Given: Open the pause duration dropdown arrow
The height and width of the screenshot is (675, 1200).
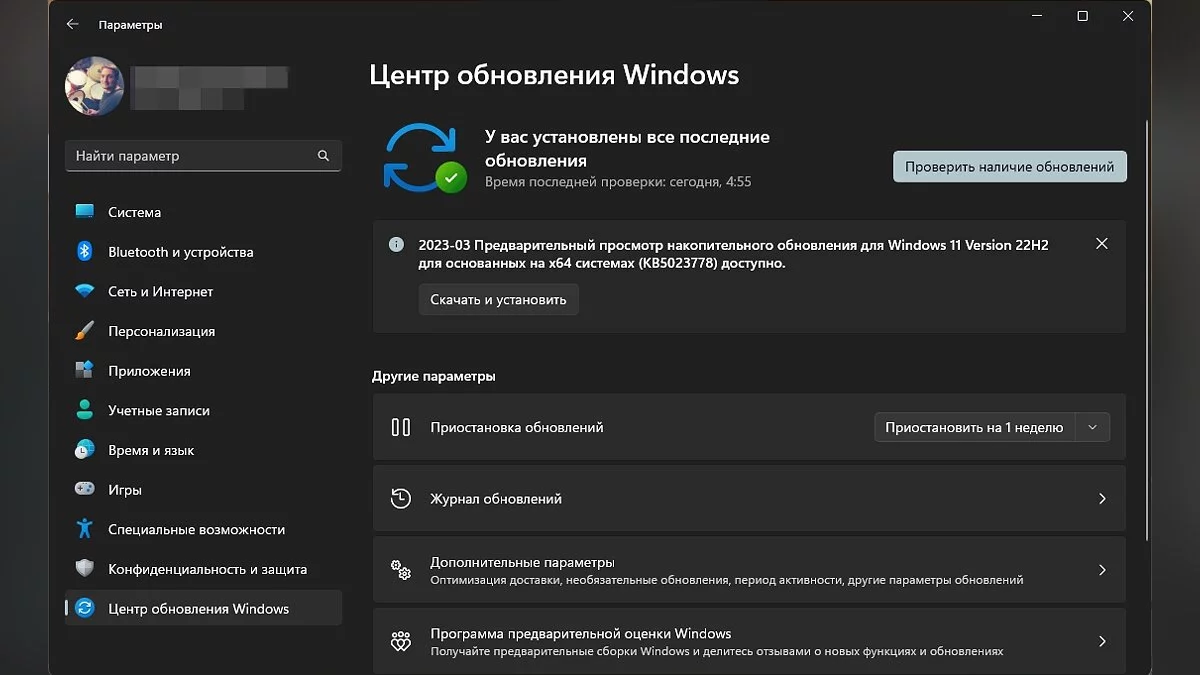Looking at the screenshot, I should [1092, 427].
